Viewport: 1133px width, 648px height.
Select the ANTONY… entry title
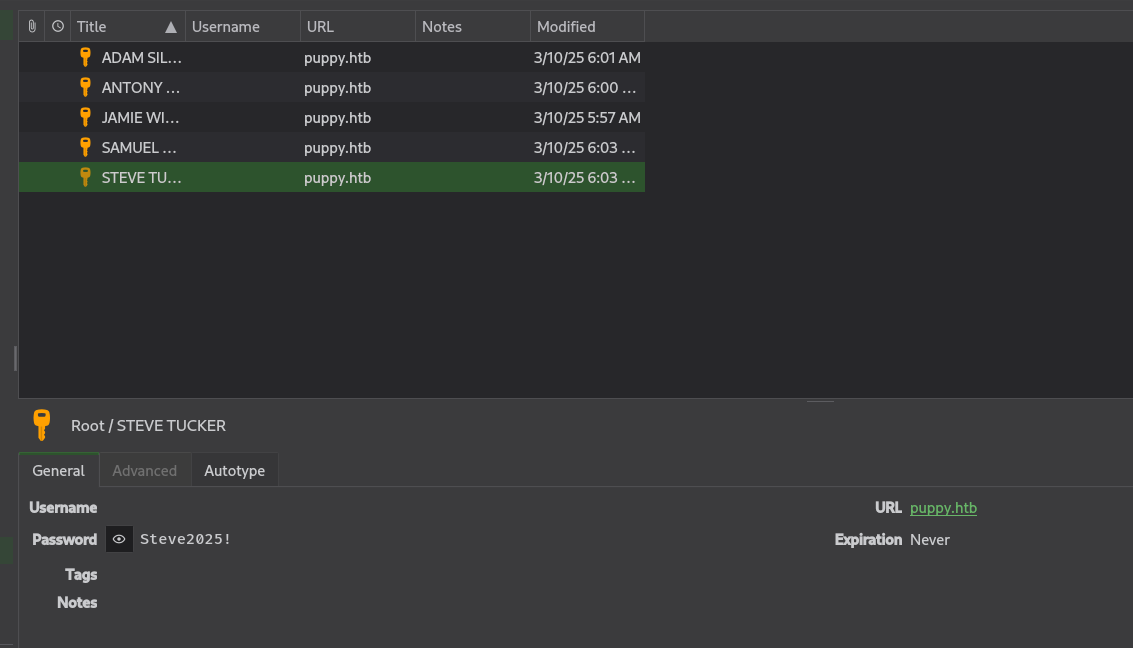point(141,87)
